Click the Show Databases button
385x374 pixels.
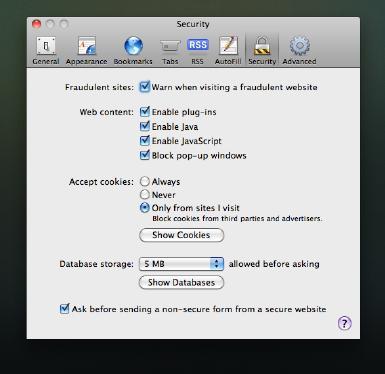click(x=181, y=283)
